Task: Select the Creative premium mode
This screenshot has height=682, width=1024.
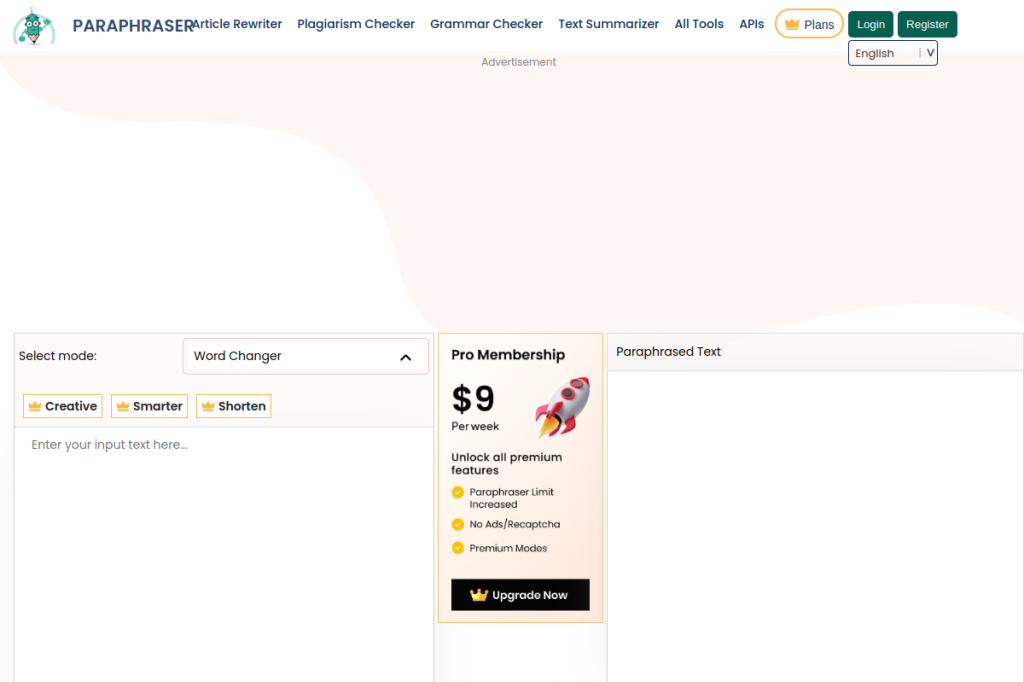Action: (63, 406)
